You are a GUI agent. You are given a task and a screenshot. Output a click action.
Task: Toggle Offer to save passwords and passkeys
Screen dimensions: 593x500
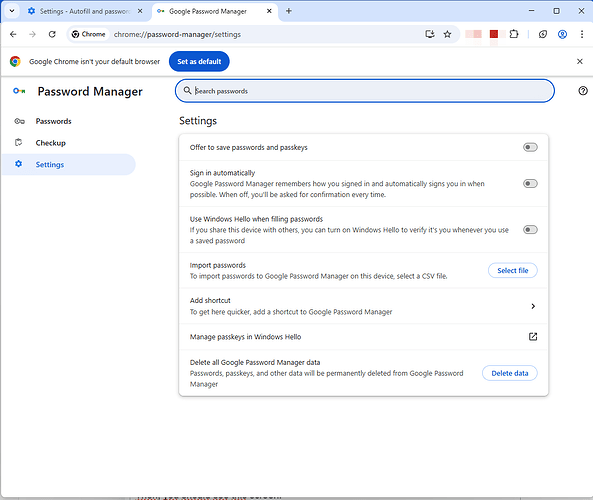pos(530,147)
